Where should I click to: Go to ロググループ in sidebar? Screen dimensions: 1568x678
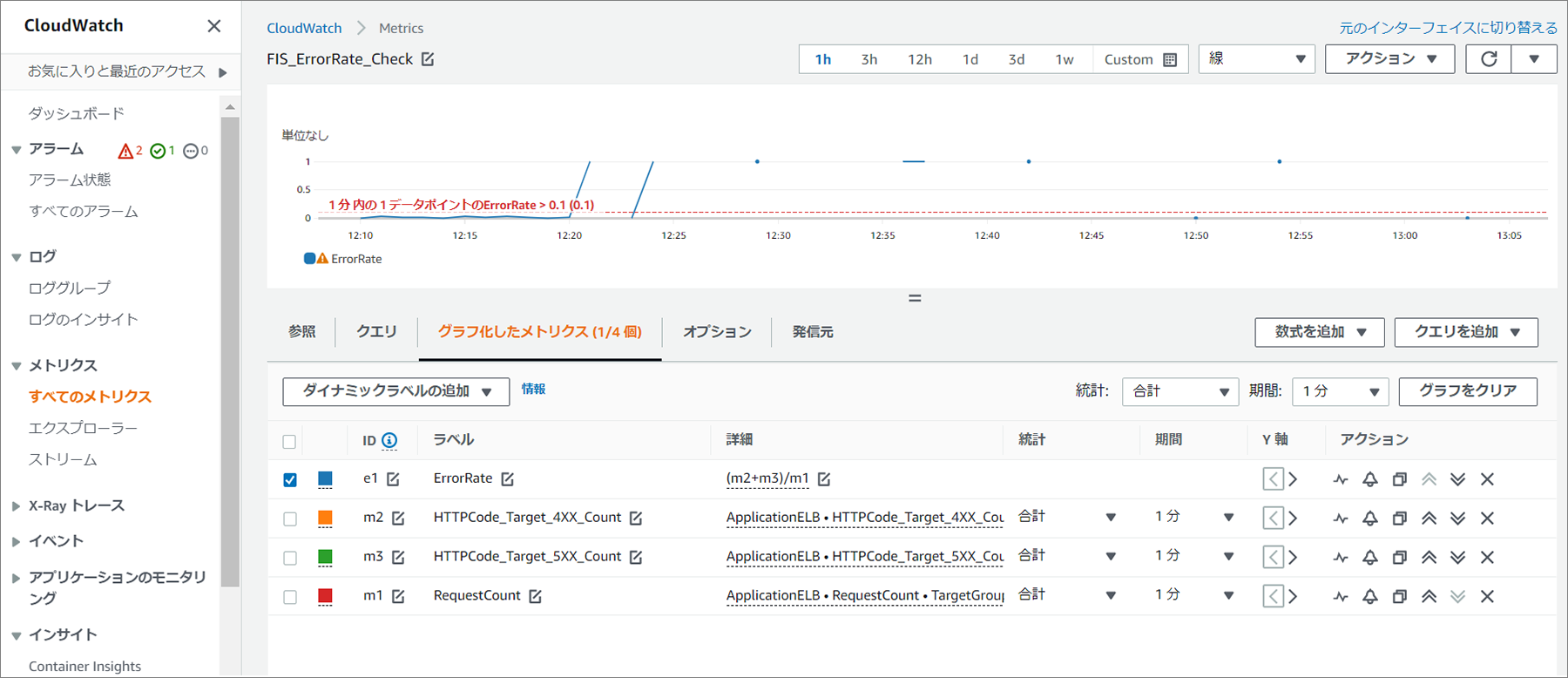point(70,288)
